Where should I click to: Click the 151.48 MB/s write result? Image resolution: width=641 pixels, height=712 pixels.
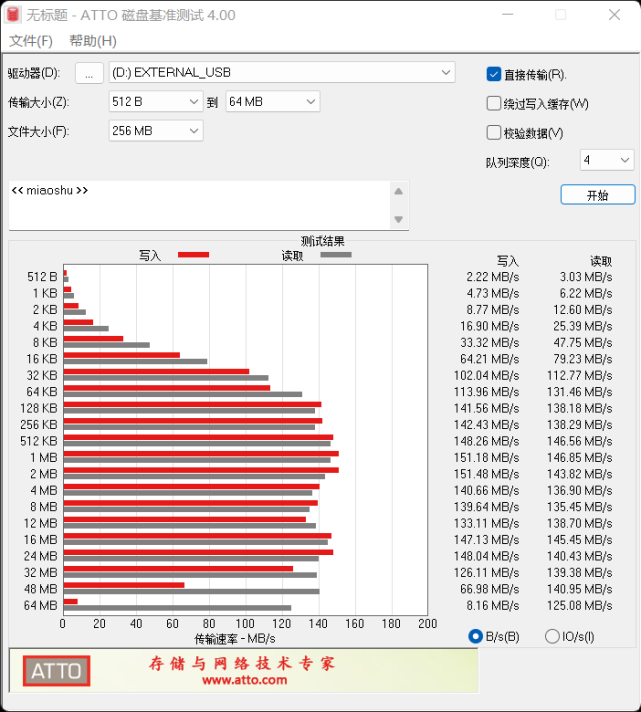[487, 474]
